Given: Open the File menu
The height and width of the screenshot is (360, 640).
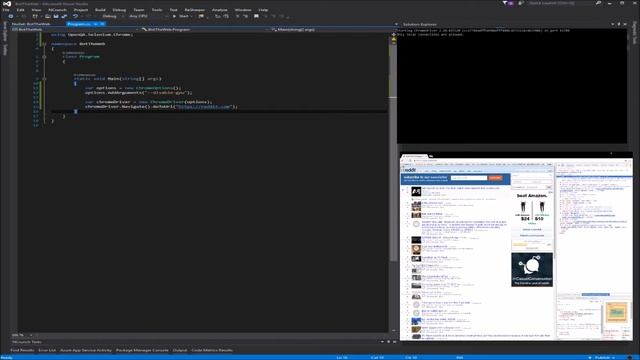Looking at the screenshot, I should [6, 10].
